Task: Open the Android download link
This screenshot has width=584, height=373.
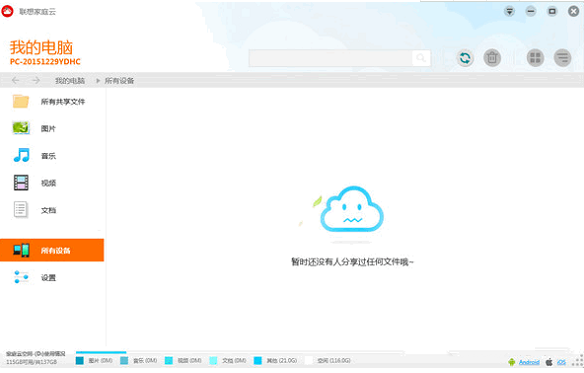Action: point(529,362)
